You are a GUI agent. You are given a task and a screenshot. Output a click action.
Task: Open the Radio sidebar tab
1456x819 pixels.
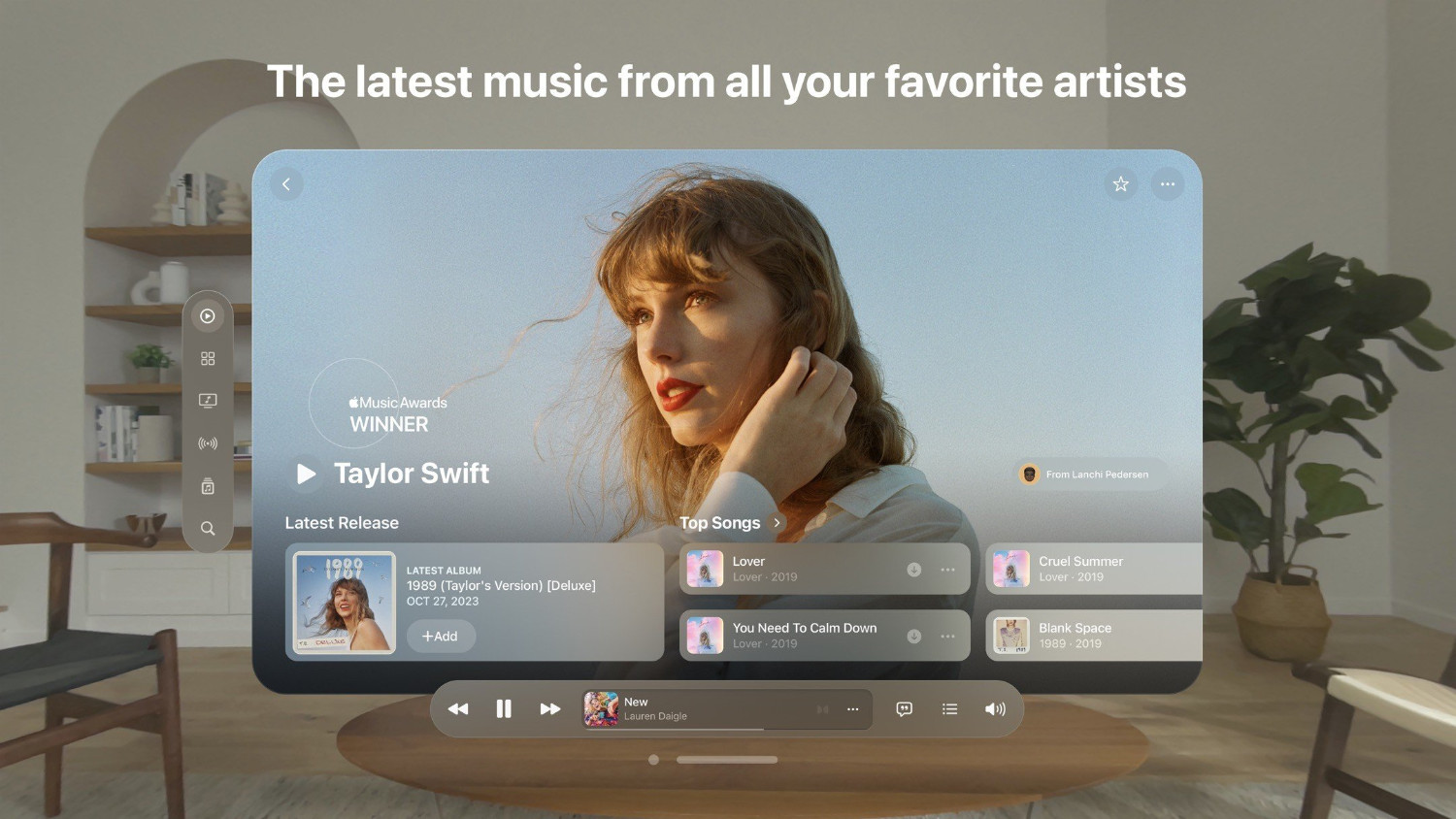(x=208, y=443)
